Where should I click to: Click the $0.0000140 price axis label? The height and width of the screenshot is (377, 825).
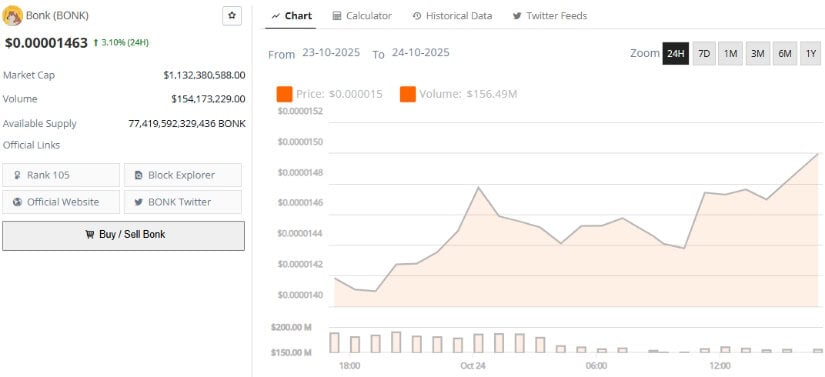300,294
